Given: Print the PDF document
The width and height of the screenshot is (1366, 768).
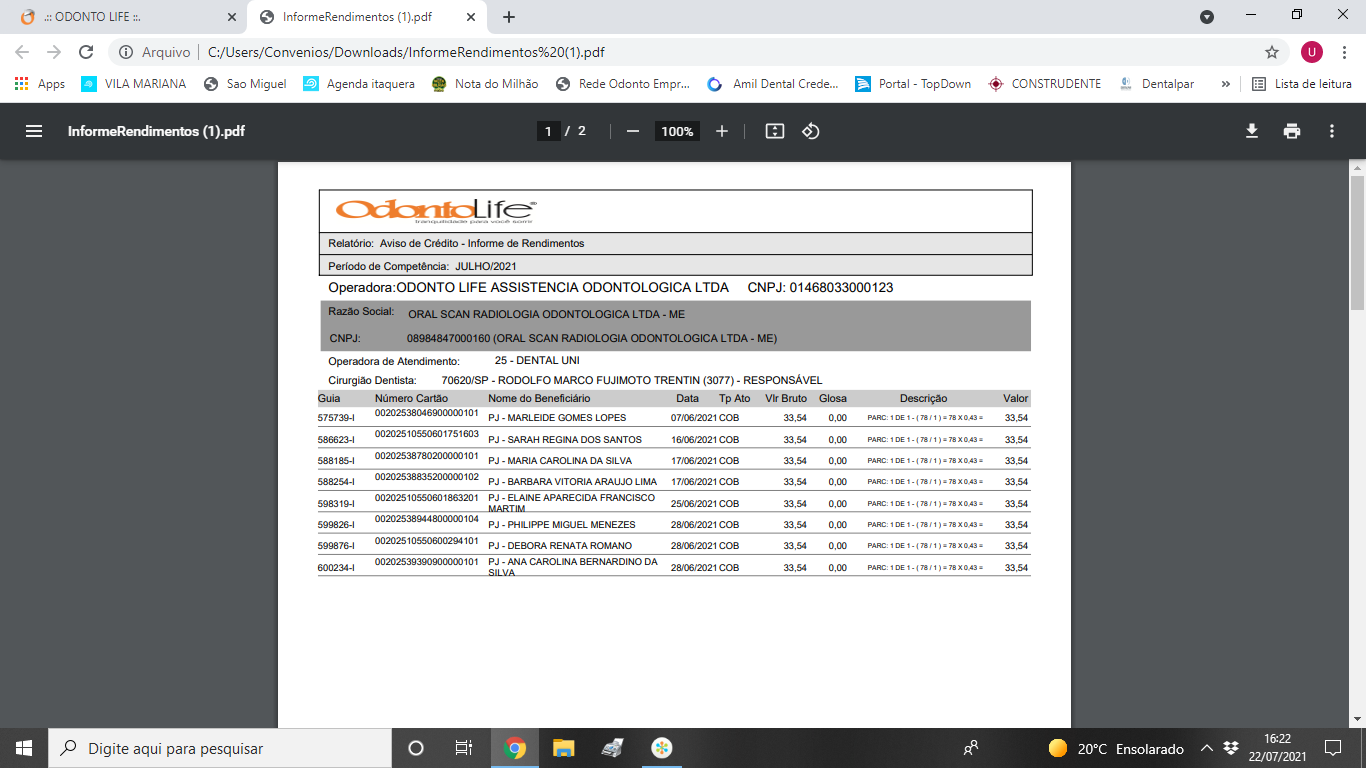Looking at the screenshot, I should click(x=1292, y=131).
